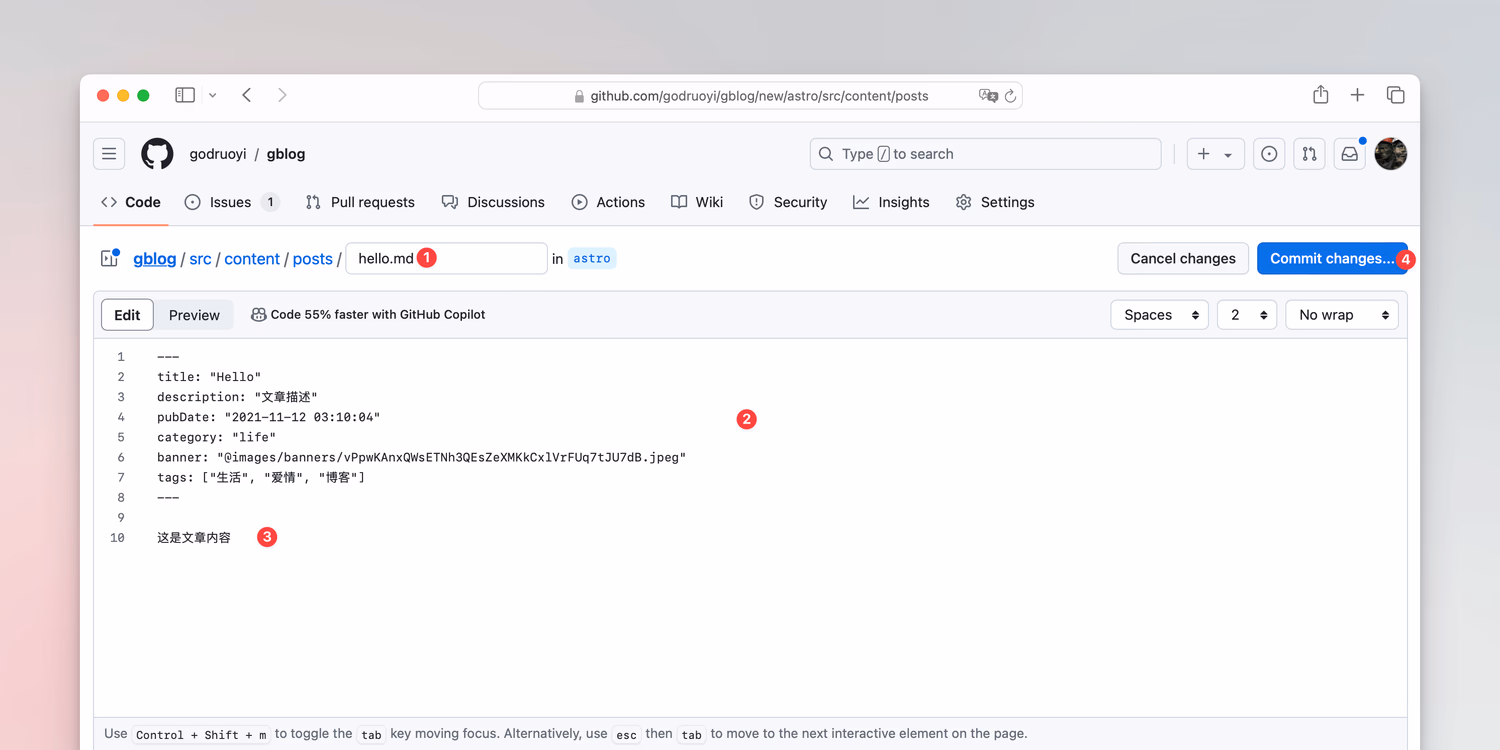This screenshot has width=1500, height=750.
Task: Go forward with Safari's forward arrow
Action: click(x=282, y=95)
